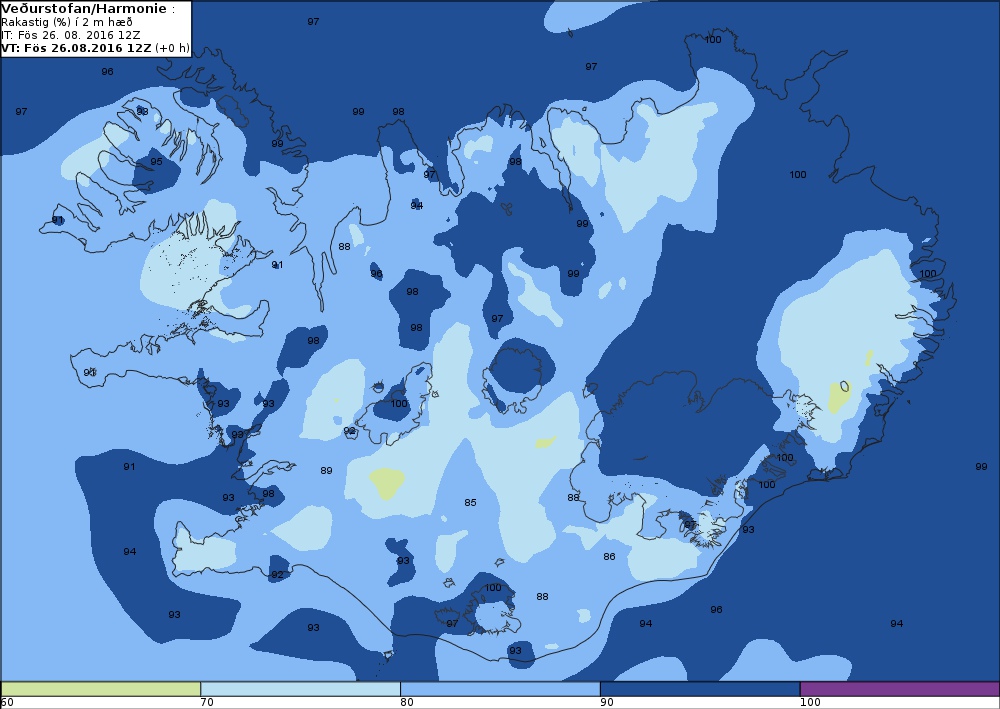Screen dimensions: 1000x709
Task: Click the yellow-green 60–70 legend swatch
Action: 101,689
